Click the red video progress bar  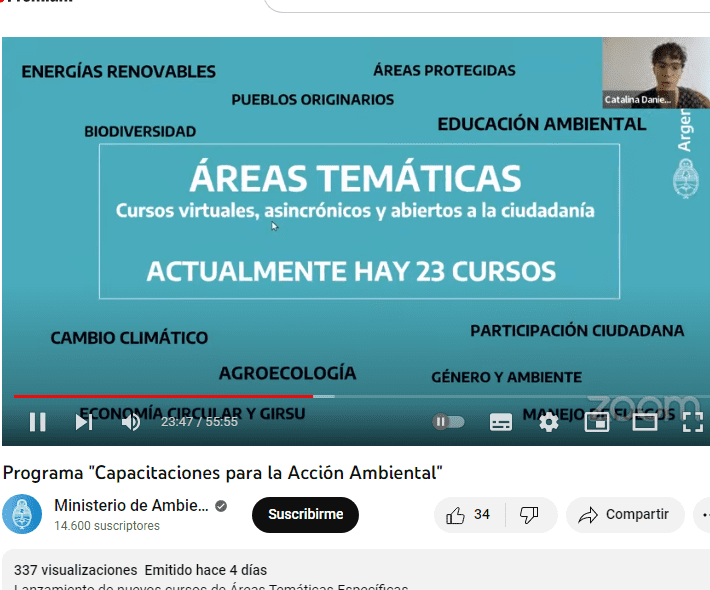tap(160, 397)
